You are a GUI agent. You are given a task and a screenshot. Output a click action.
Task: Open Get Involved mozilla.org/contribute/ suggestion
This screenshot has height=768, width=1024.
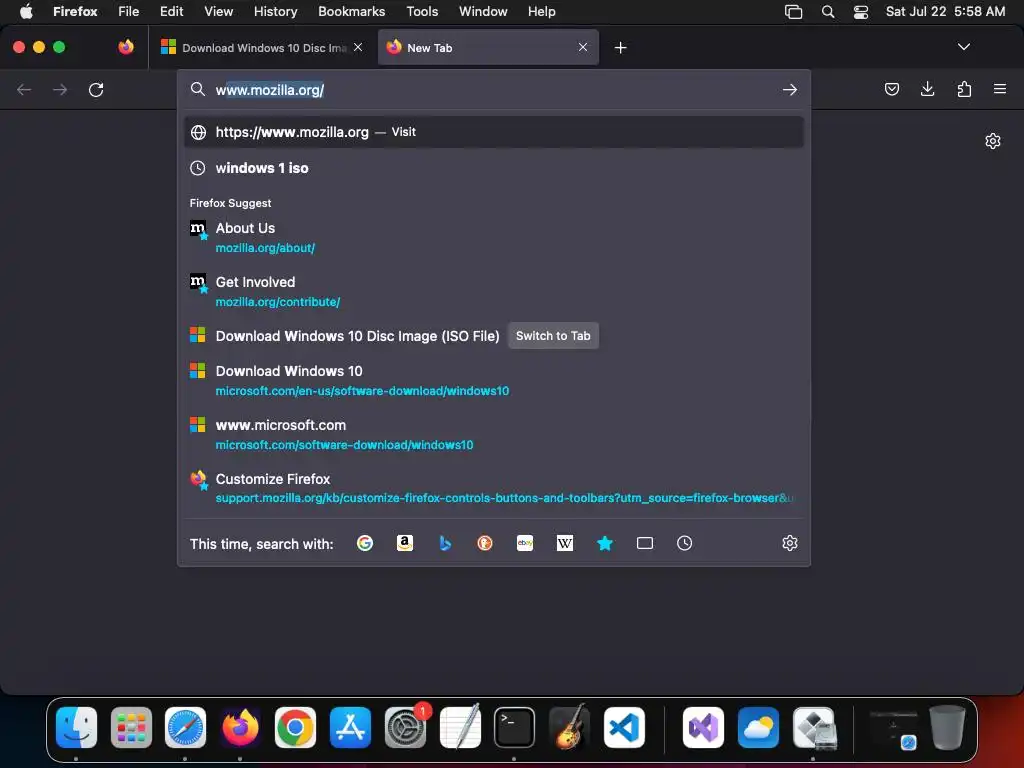click(x=494, y=291)
